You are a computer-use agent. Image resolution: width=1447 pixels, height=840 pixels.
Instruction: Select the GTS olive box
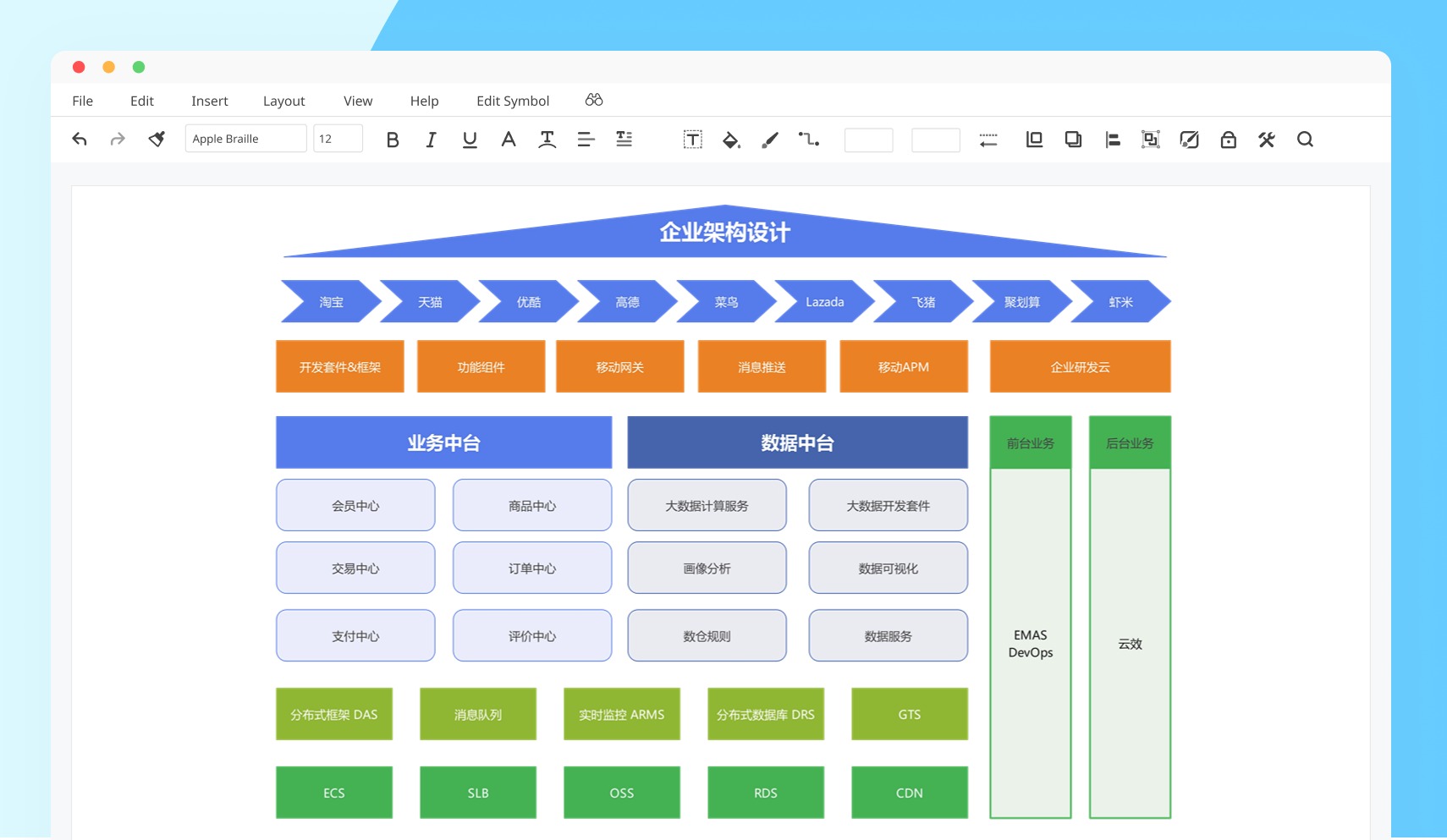click(910, 714)
